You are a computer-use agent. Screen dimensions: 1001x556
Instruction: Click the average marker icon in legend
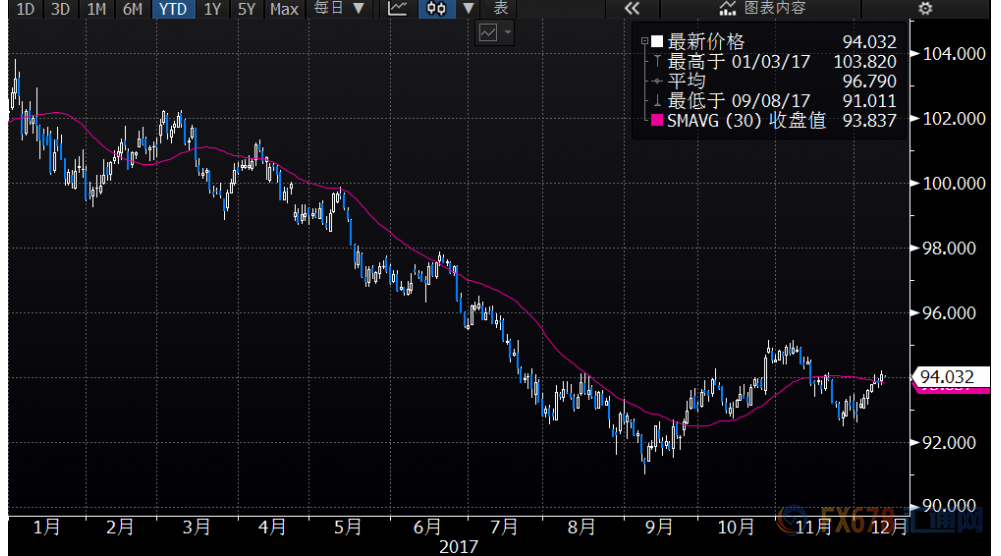click(656, 81)
